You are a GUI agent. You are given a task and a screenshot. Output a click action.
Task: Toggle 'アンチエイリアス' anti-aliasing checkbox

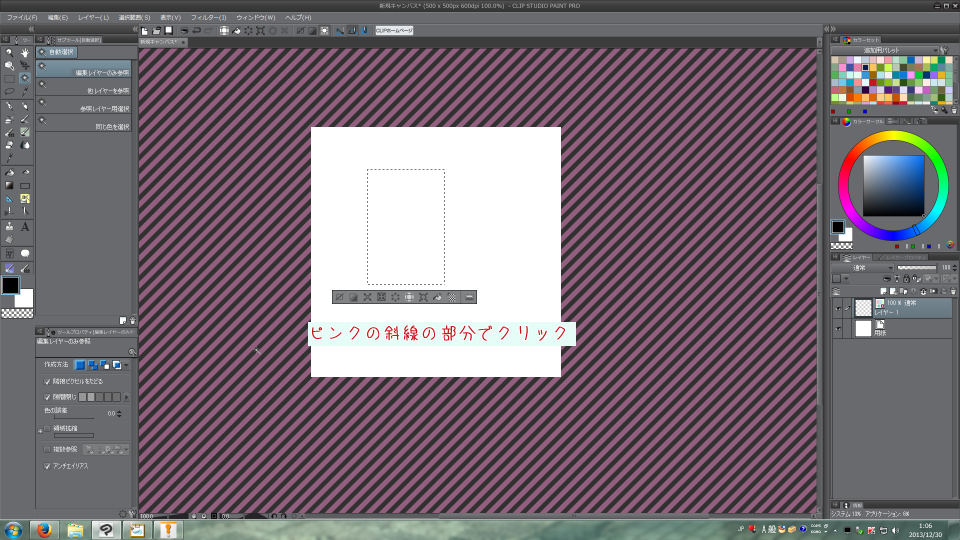coord(47,466)
